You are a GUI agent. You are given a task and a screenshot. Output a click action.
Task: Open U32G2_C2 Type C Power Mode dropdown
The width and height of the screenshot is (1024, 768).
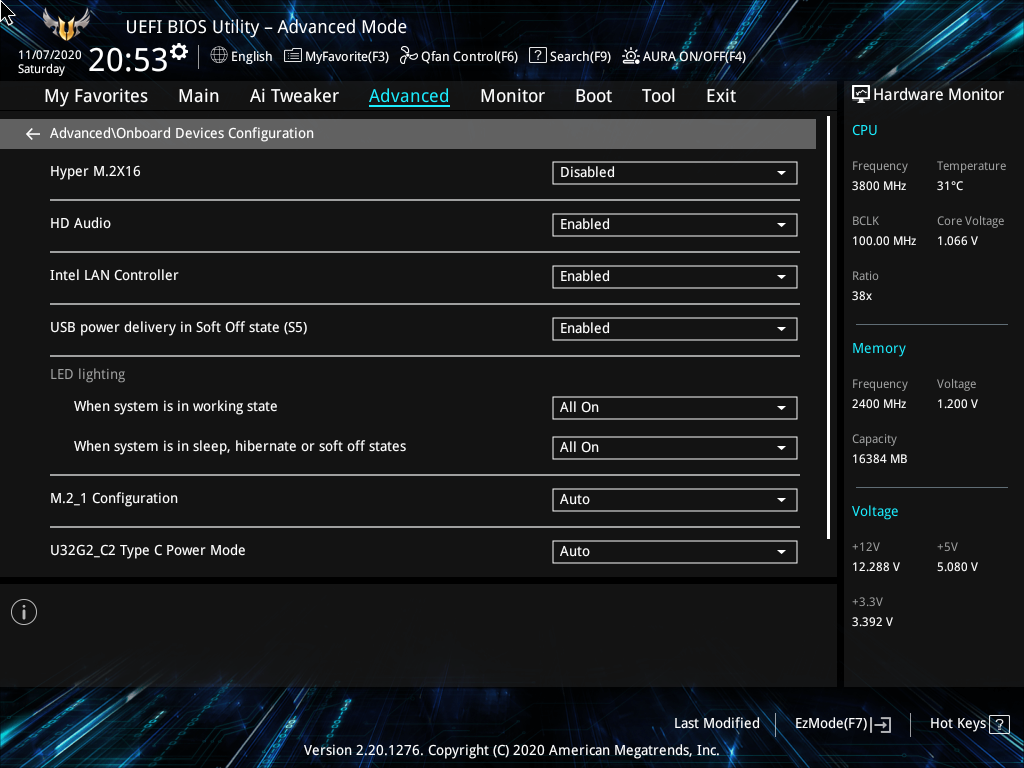pyautogui.click(x=675, y=552)
